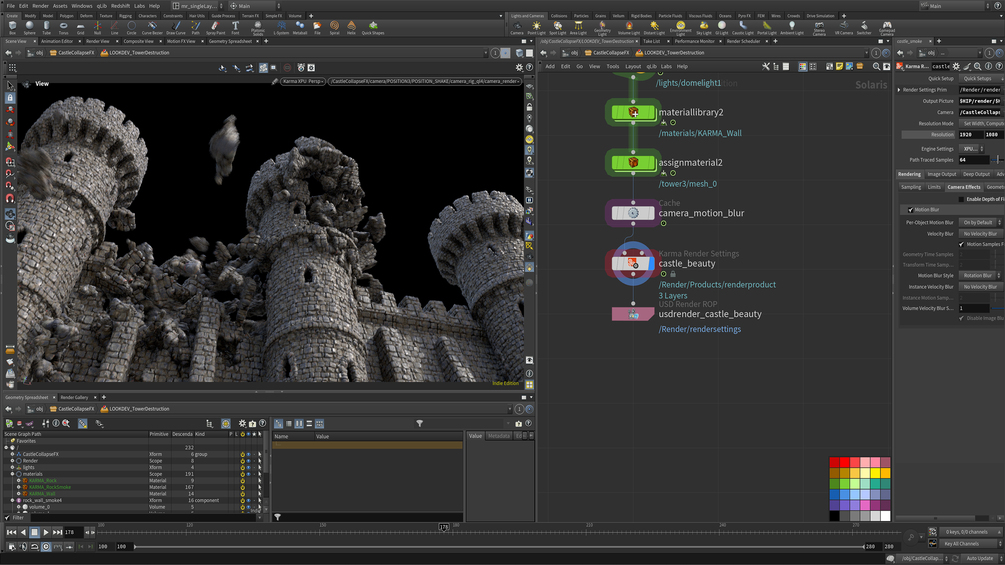Click the camera_motion_blur cache node
The width and height of the screenshot is (1005, 565).
click(632, 213)
